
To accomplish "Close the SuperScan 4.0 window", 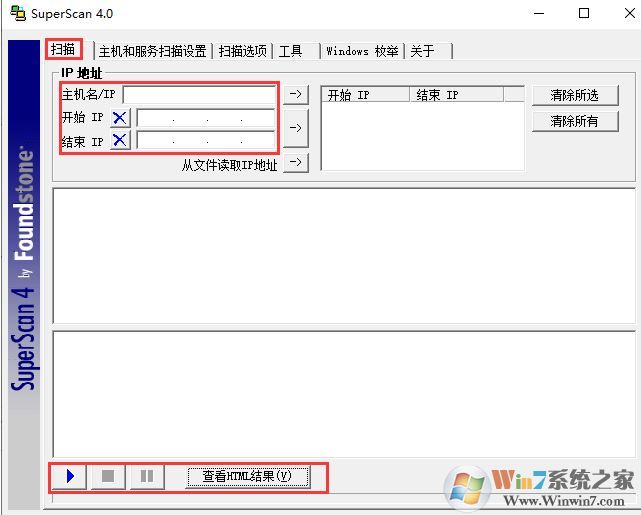I will pyautogui.click(x=630, y=13).
